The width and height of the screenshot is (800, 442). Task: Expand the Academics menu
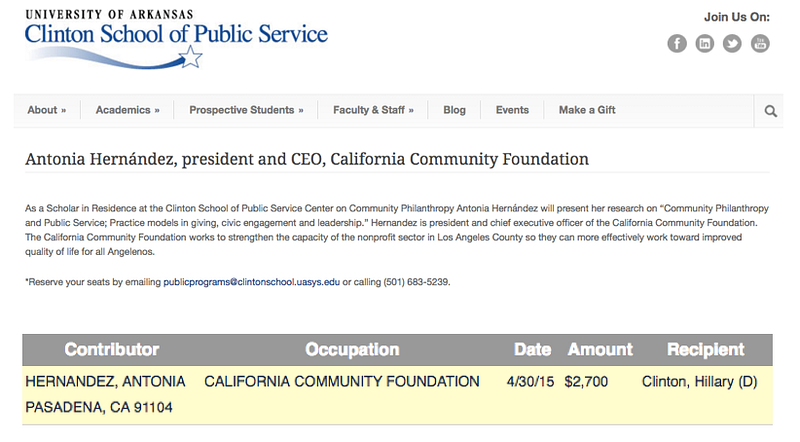tap(128, 110)
